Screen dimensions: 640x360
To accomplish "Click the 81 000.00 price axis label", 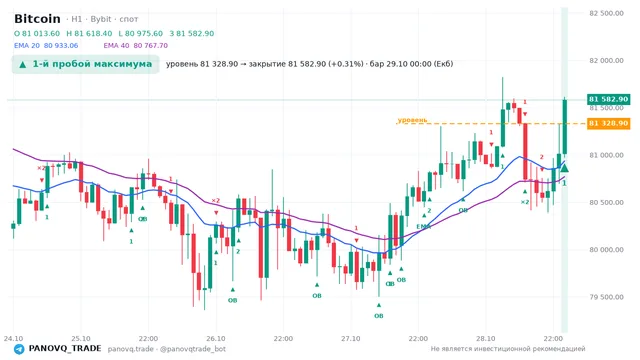I will 607,155.
